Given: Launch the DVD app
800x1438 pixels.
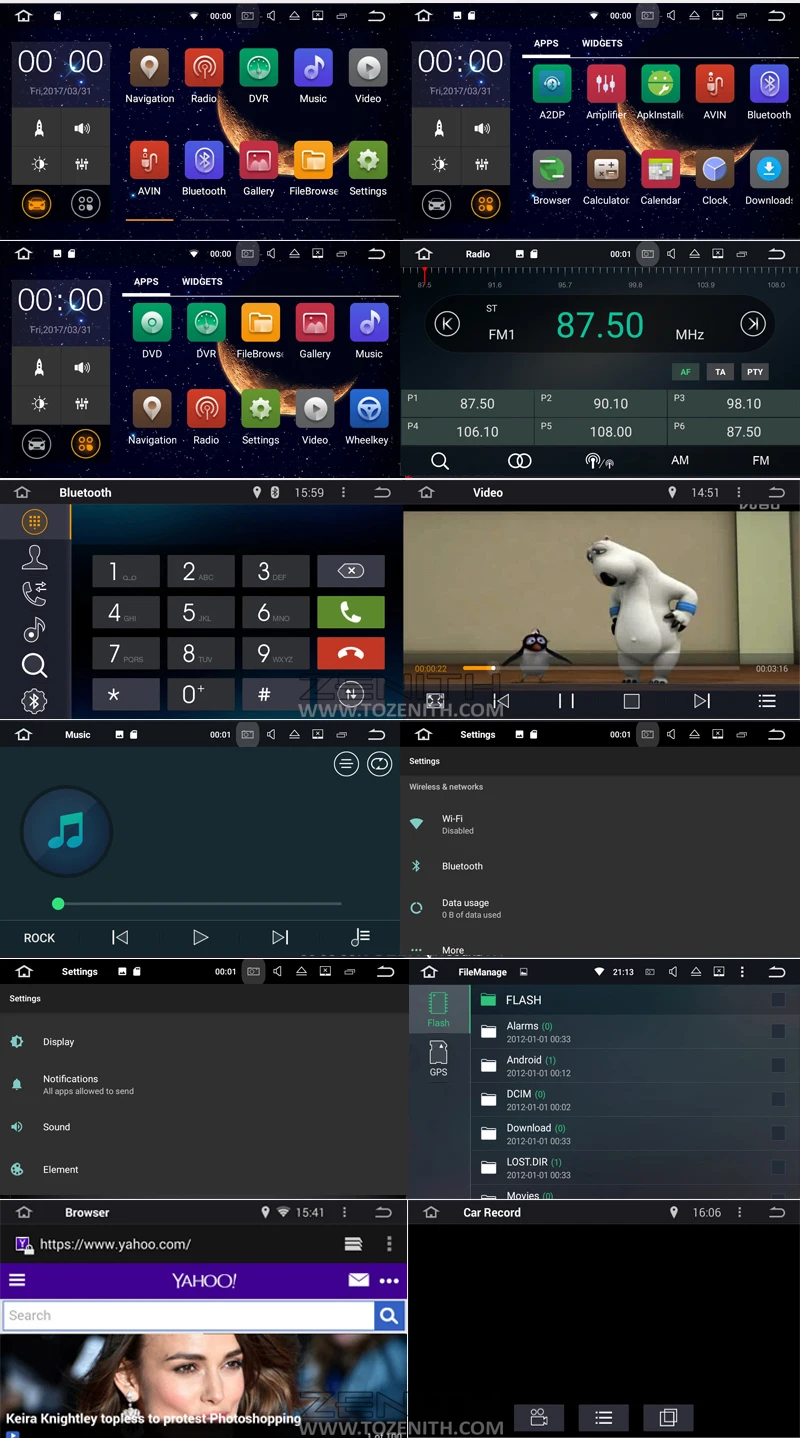Looking at the screenshot, I should (x=152, y=323).
